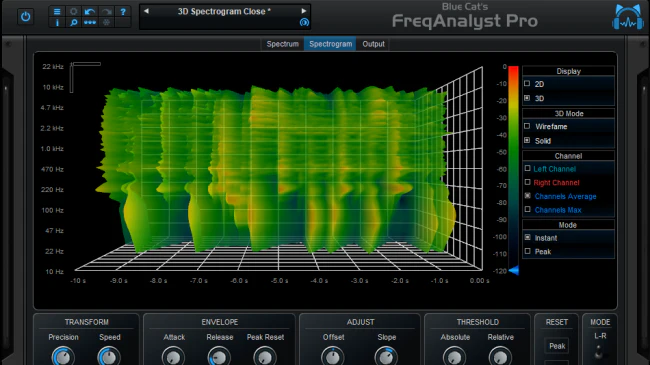The height and width of the screenshot is (365, 650).
Task: Click the '22 kHz' frequency label
Action: click(53, 66)
